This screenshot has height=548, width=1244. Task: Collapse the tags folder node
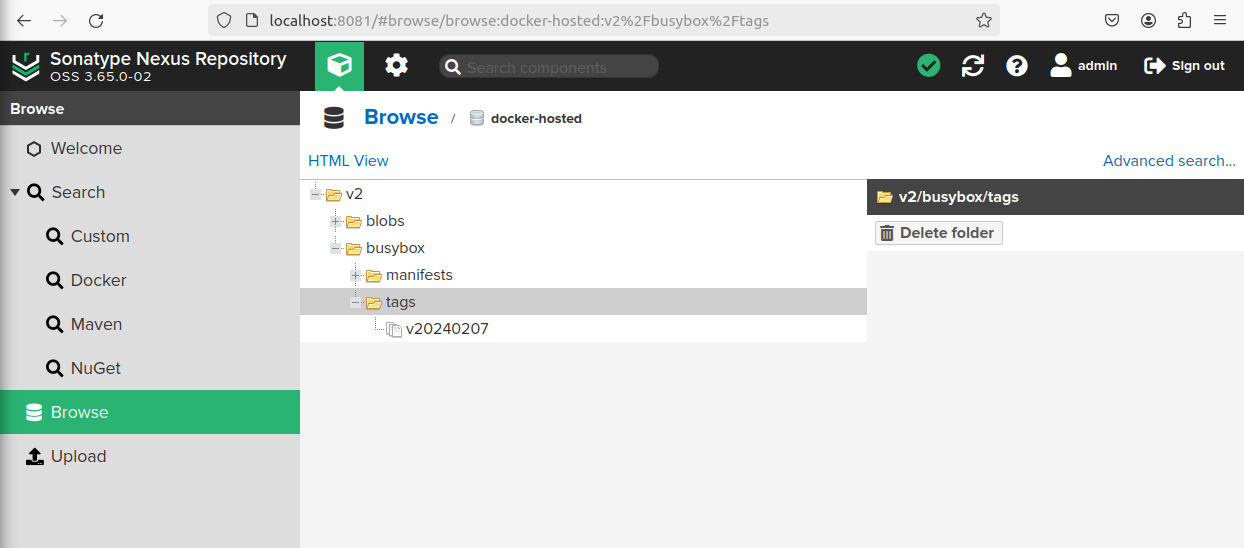[x=356, y=302]
